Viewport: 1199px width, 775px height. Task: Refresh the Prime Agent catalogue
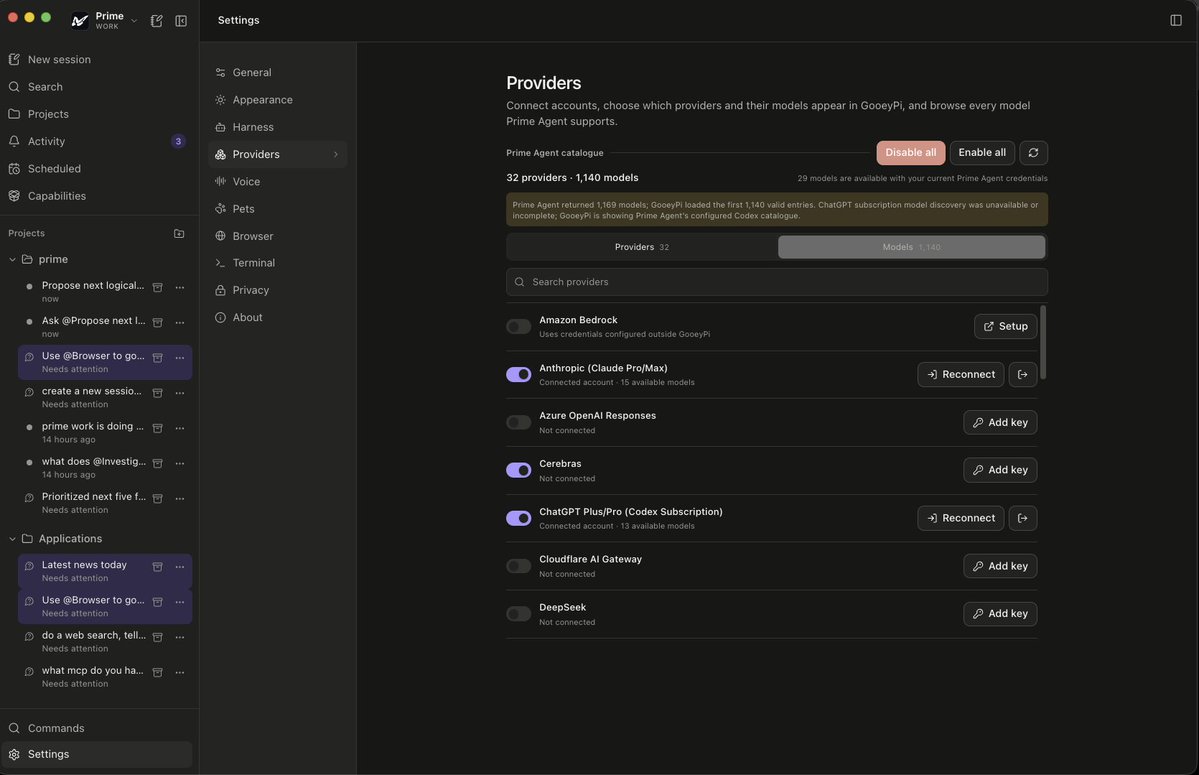point(1033,153)
